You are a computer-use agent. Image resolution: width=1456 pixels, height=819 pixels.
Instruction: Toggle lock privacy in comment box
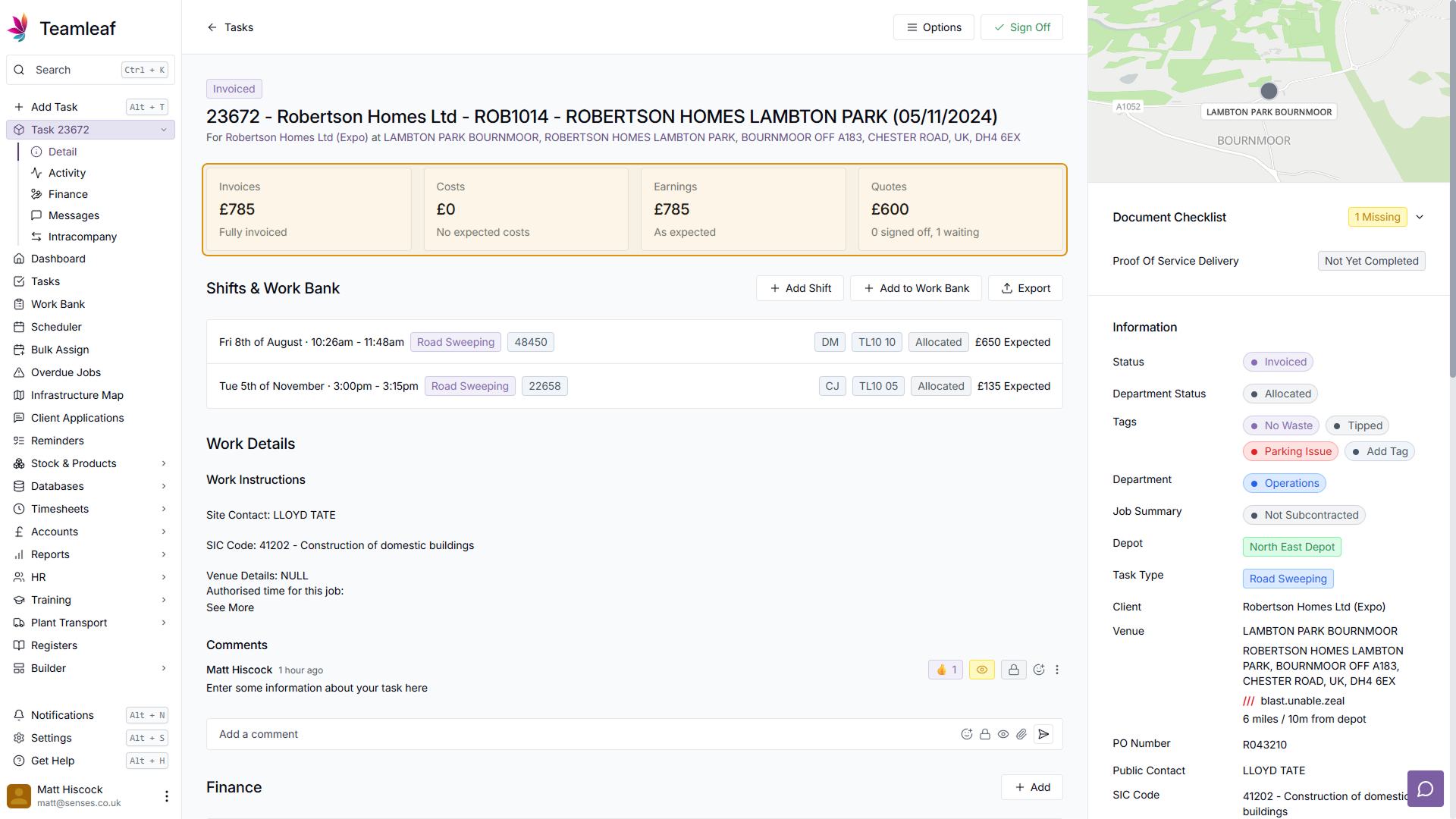985,734
